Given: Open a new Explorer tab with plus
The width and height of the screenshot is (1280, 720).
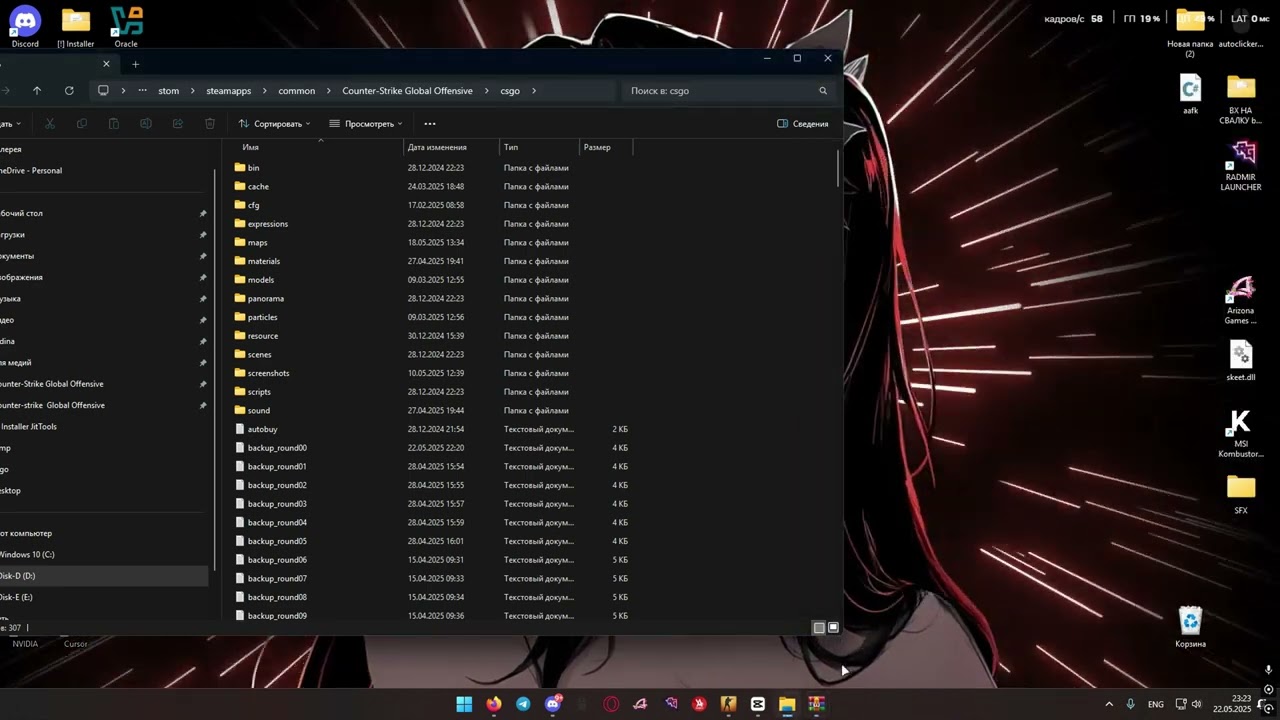Looking at the screenshot, I should (135, 64).
